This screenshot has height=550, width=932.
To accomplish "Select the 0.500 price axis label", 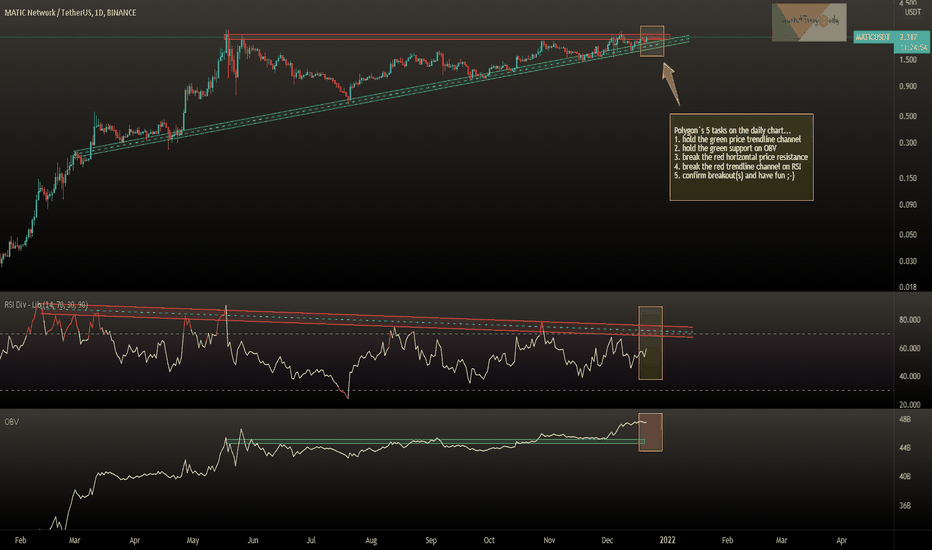I will click(908, 116).
